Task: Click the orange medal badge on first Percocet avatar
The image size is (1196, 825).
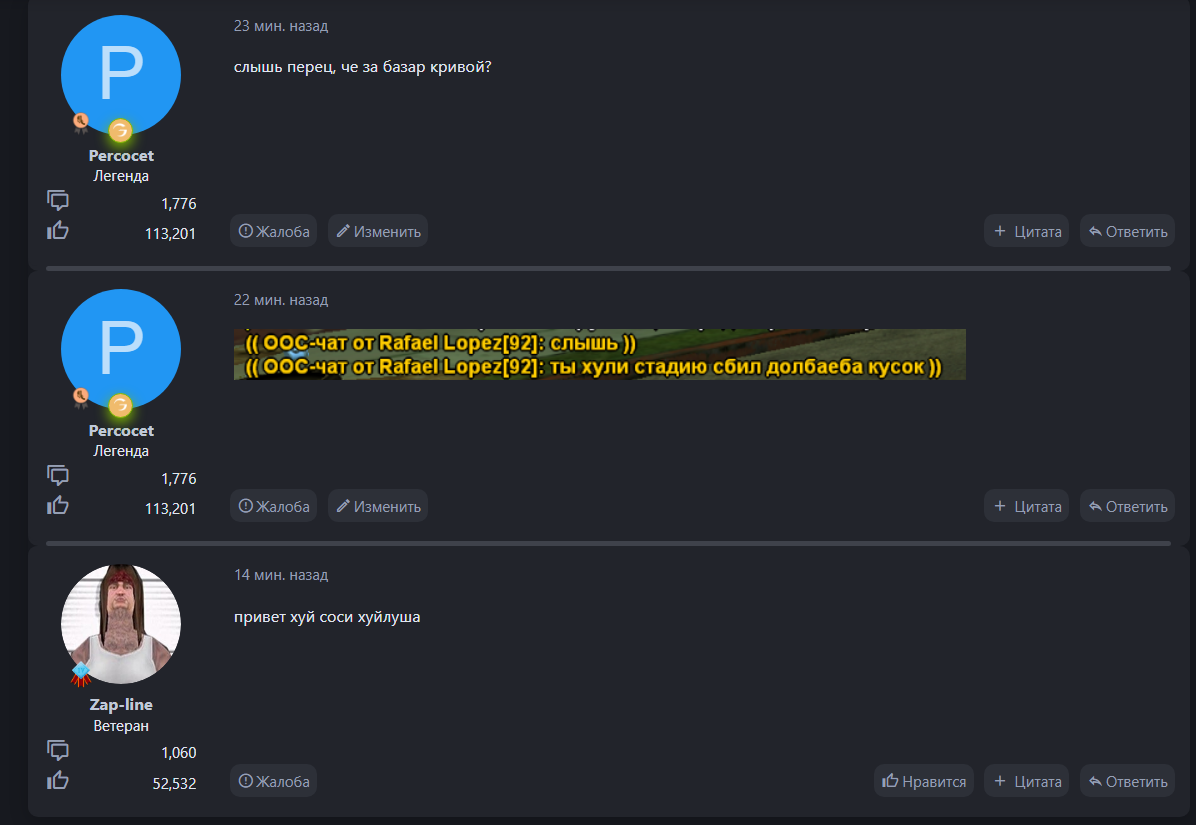Action: (x=81, y=122)
